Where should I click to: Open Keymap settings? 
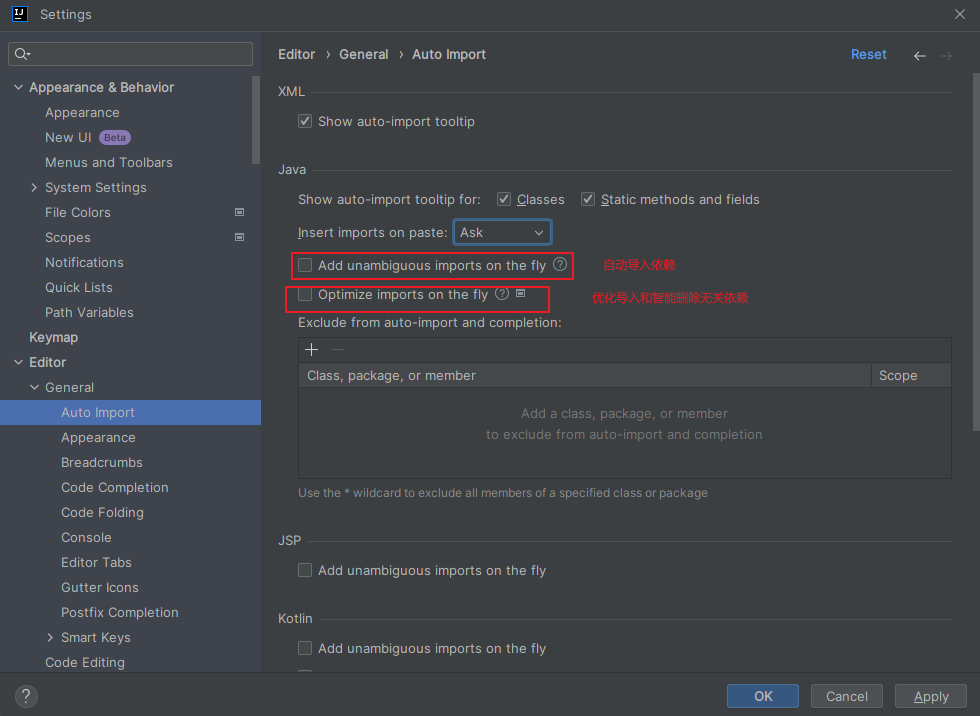[54, 337]
